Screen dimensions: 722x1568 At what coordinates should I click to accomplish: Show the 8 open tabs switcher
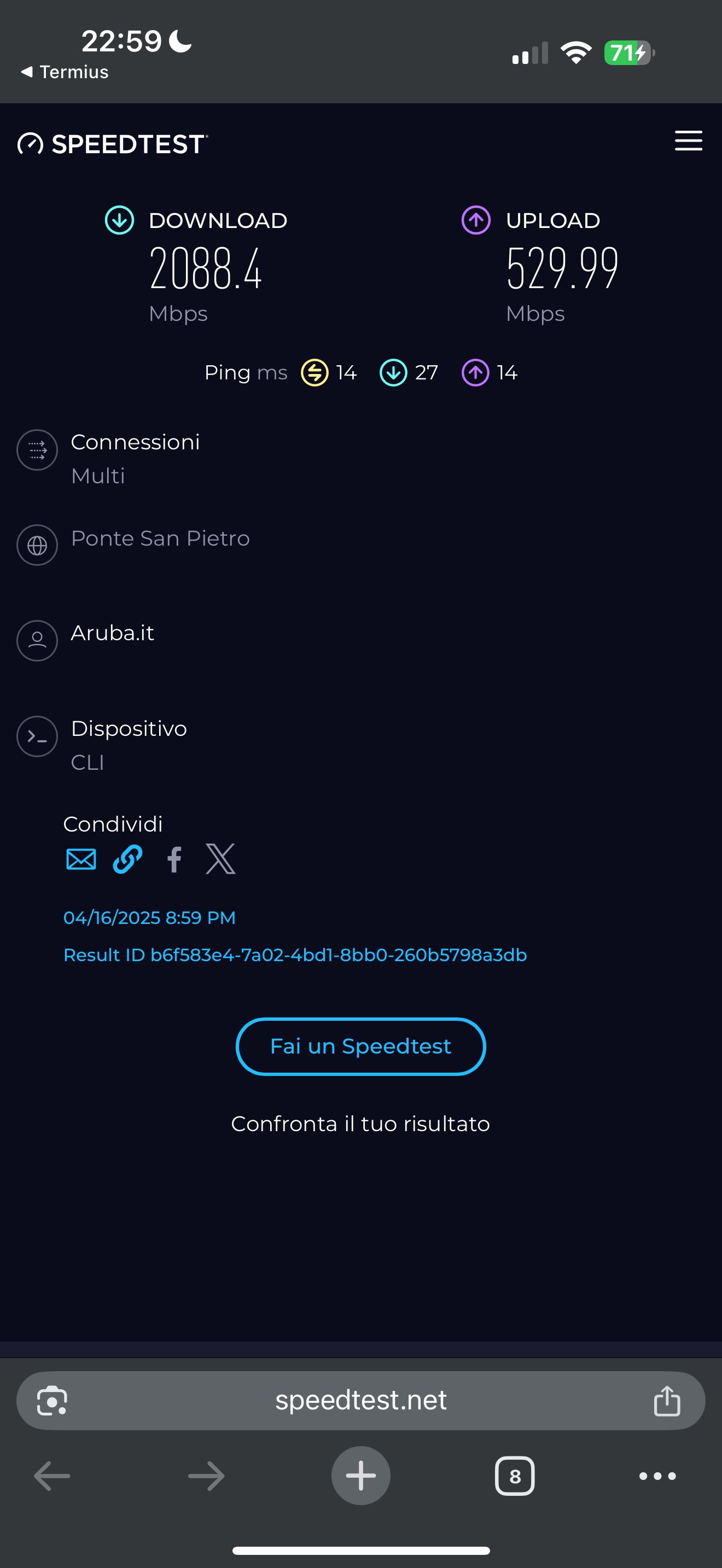514,1476
